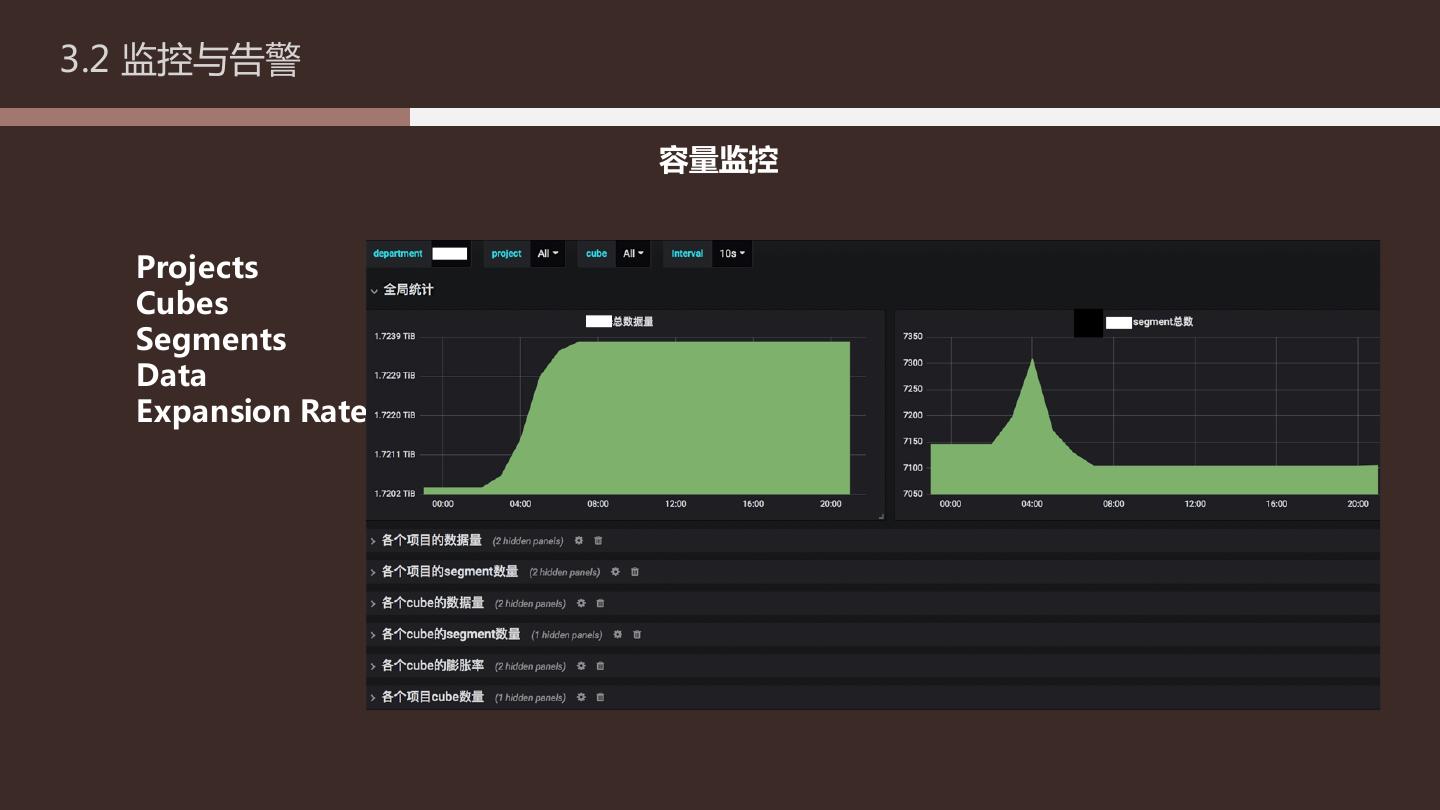Click the Segments bullet text
This screenshot has height=810, width=1440.
click(x=211, y=340)
